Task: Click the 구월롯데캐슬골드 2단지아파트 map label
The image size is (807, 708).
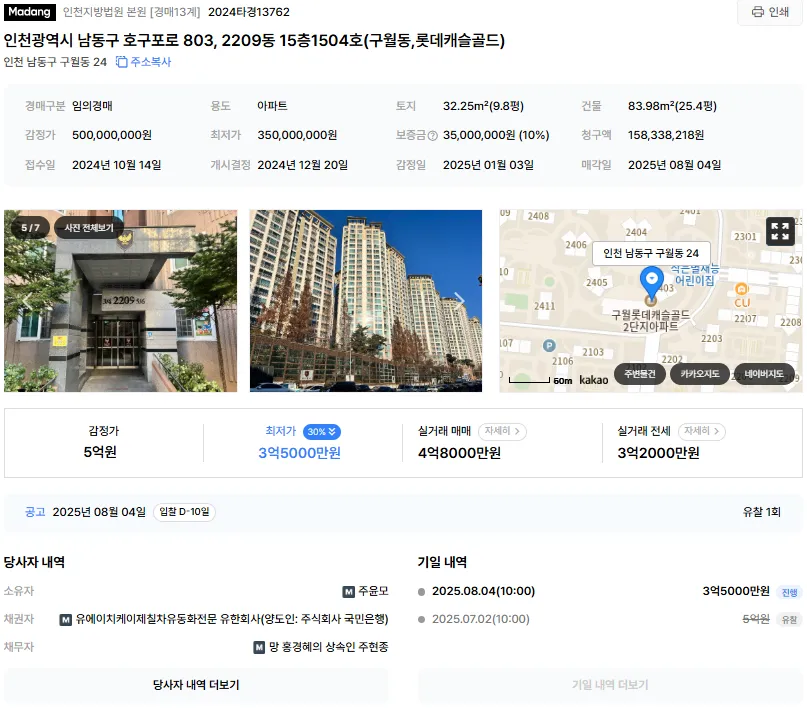Action: coord(651,320)
